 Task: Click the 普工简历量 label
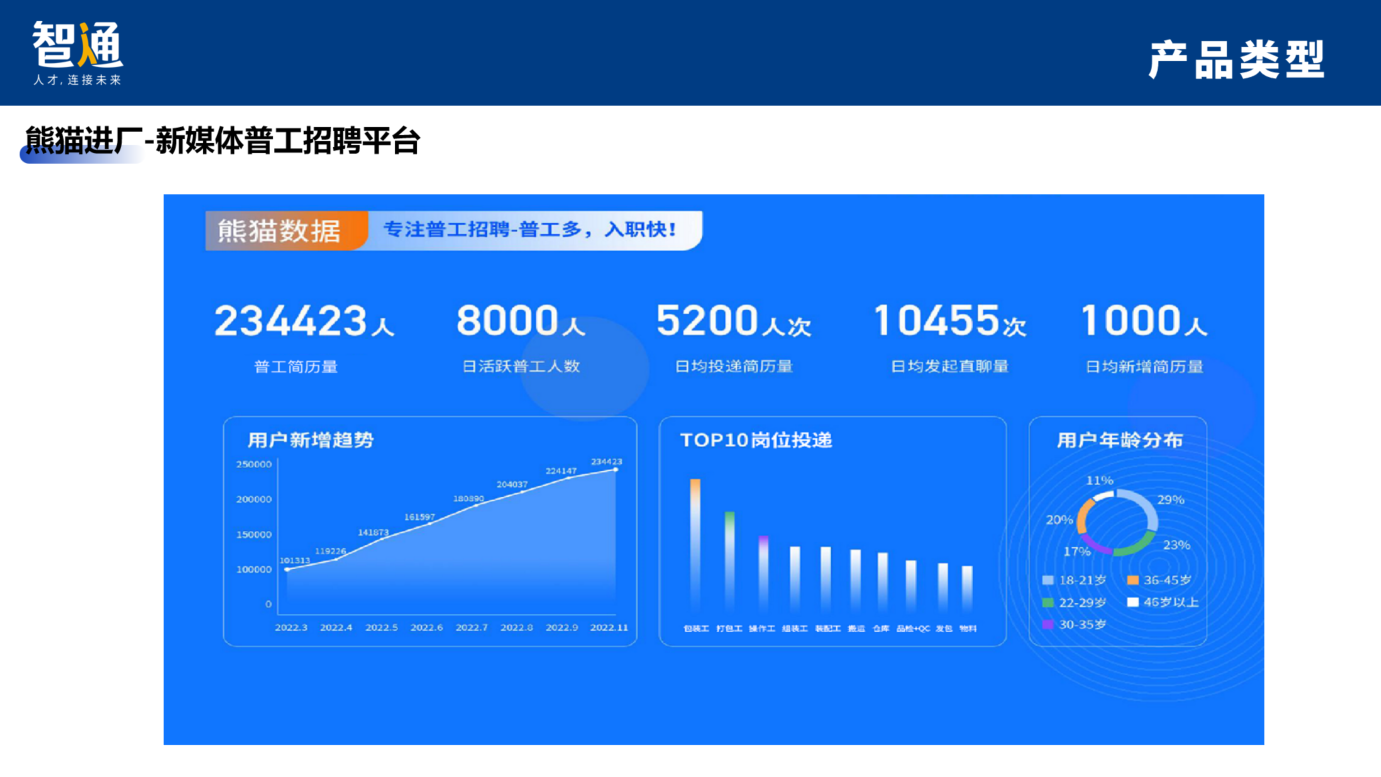click(296, 367)
